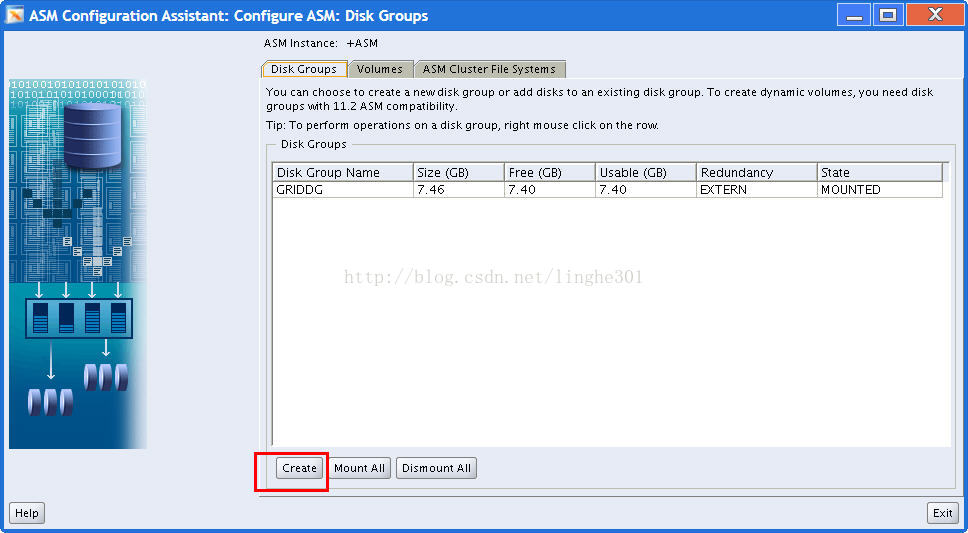The width and height of the screenshot is (968, 533).
Task: Click the ASM Configuration Assistant title bar icon
Action: (14, 15)
